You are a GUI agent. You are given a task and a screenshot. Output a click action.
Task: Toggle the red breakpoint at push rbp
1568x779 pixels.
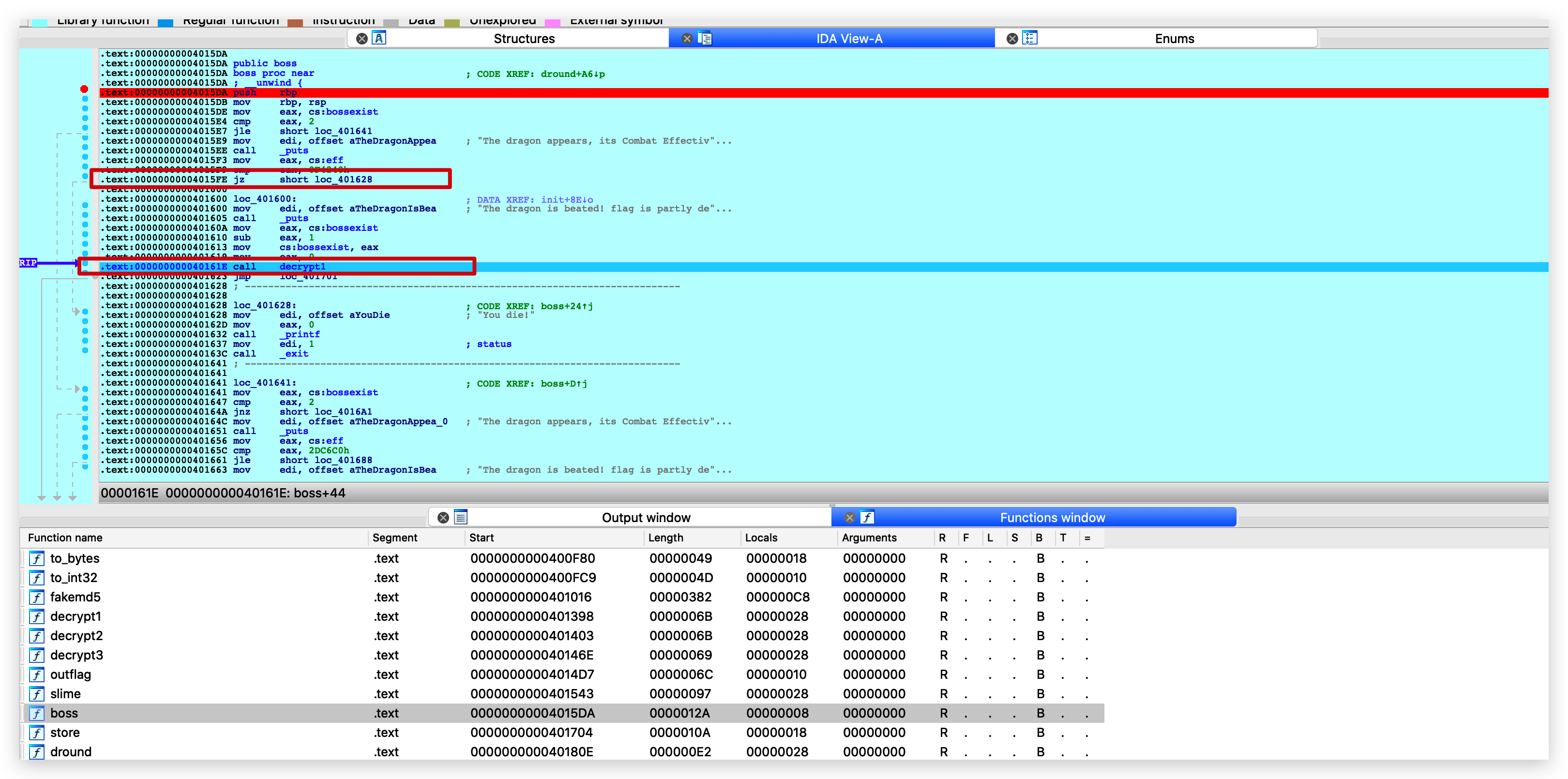[84, 90]
